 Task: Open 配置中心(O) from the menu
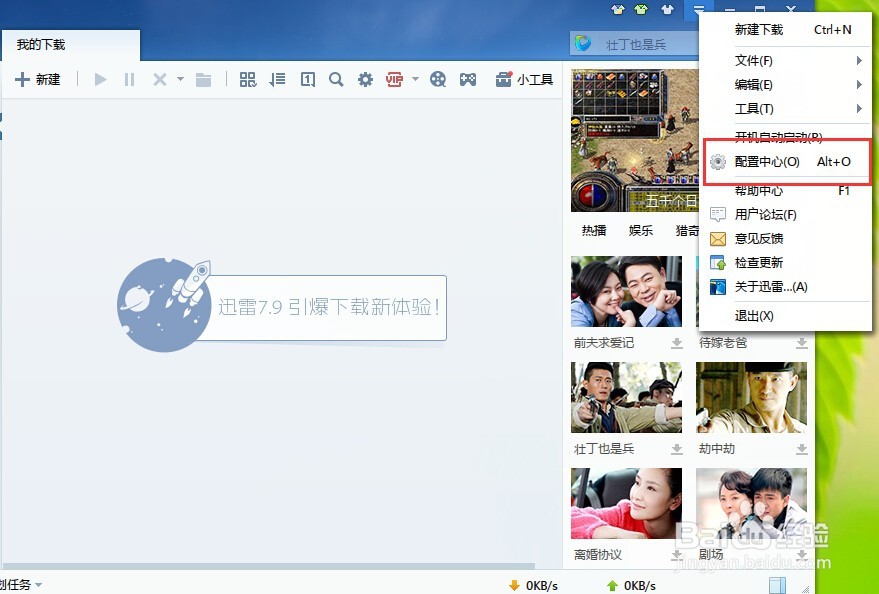pyautogui.click(x=785, y=162)
